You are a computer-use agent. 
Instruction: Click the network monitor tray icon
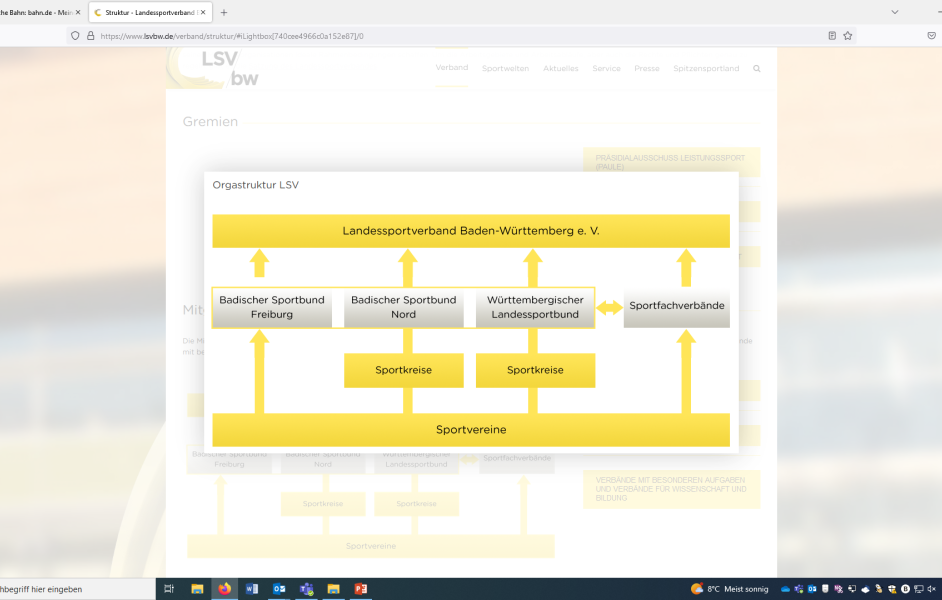[x=919, y=589]
